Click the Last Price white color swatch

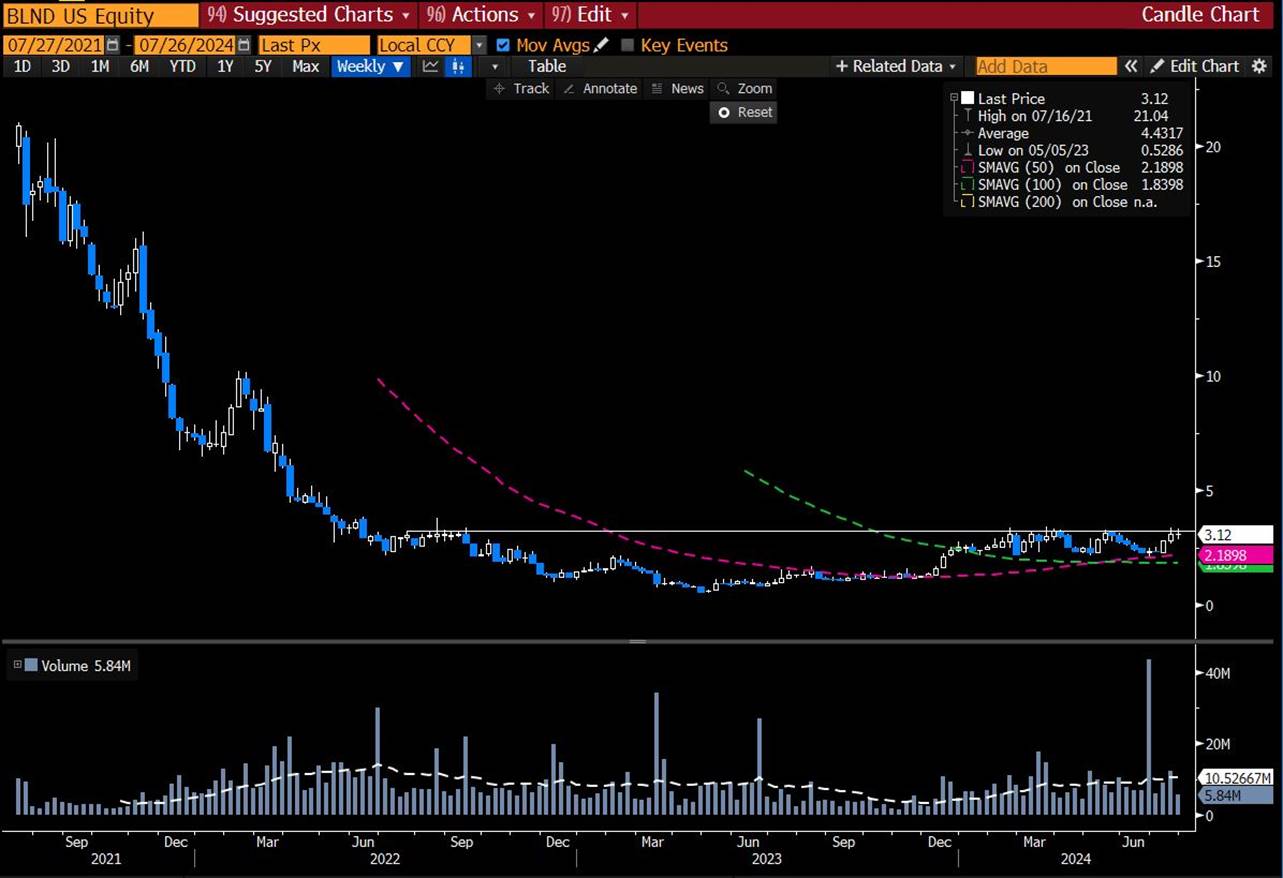click(966, 98)
